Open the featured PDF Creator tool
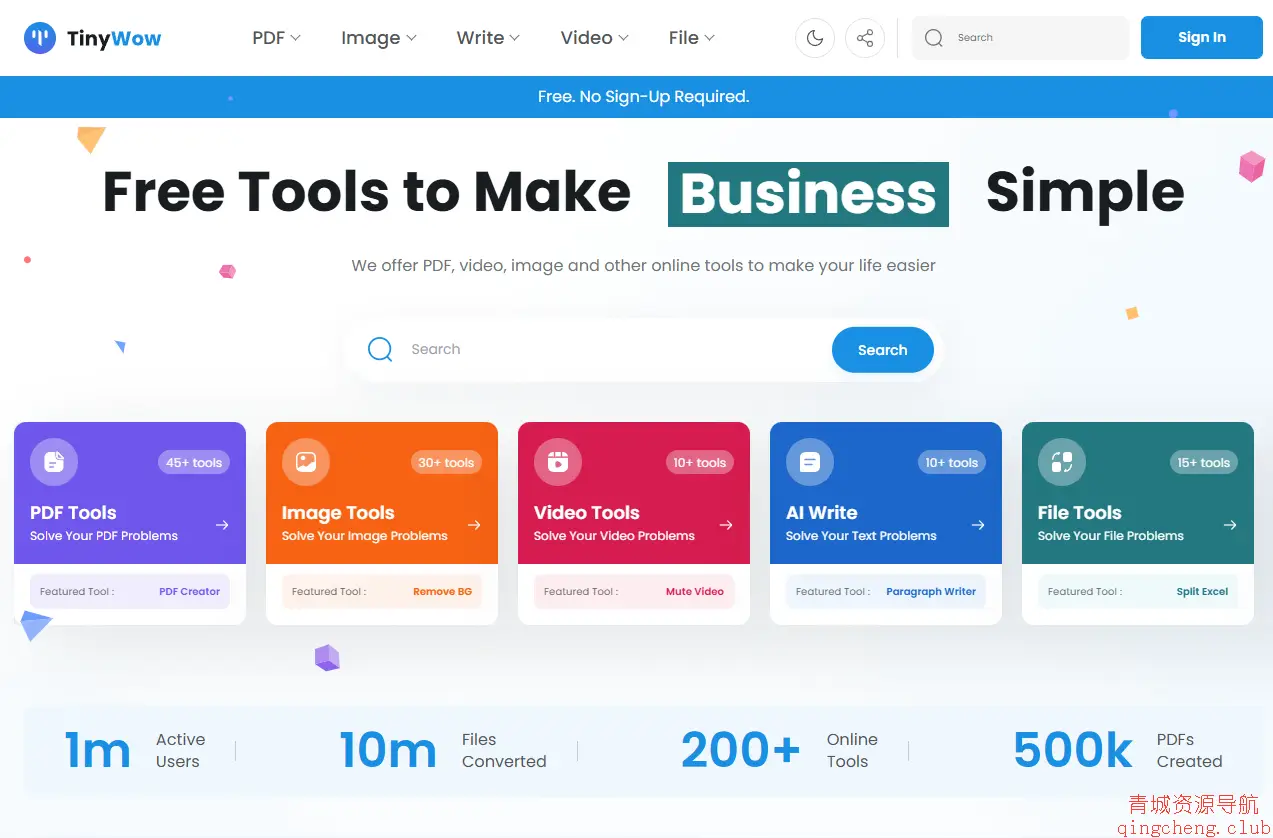The height and width of the screenshot is (838, 1273). coord(189,591)
